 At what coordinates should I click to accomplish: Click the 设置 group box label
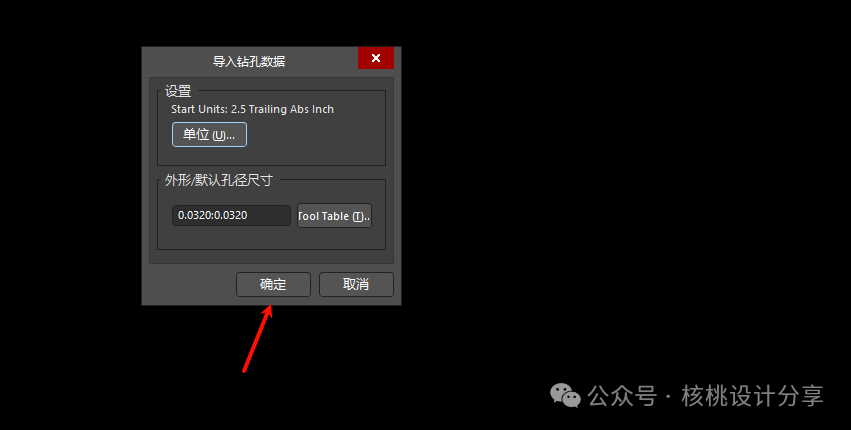coord(178,91)
